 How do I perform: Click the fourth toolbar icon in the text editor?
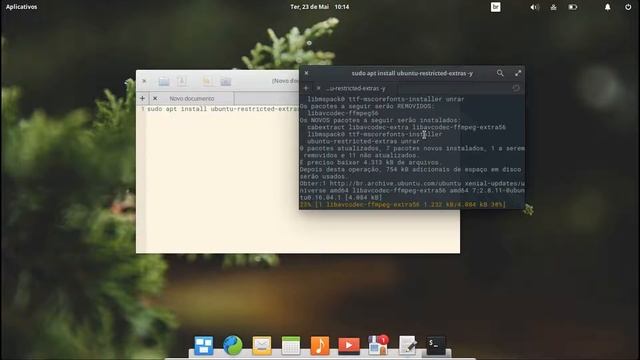(x=226, y=81)
